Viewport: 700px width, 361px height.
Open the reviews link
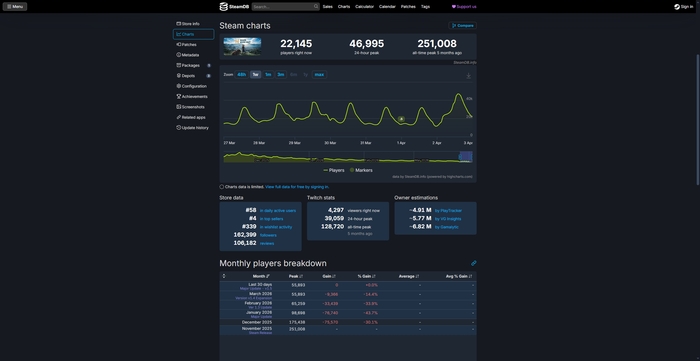click(267, 244)
